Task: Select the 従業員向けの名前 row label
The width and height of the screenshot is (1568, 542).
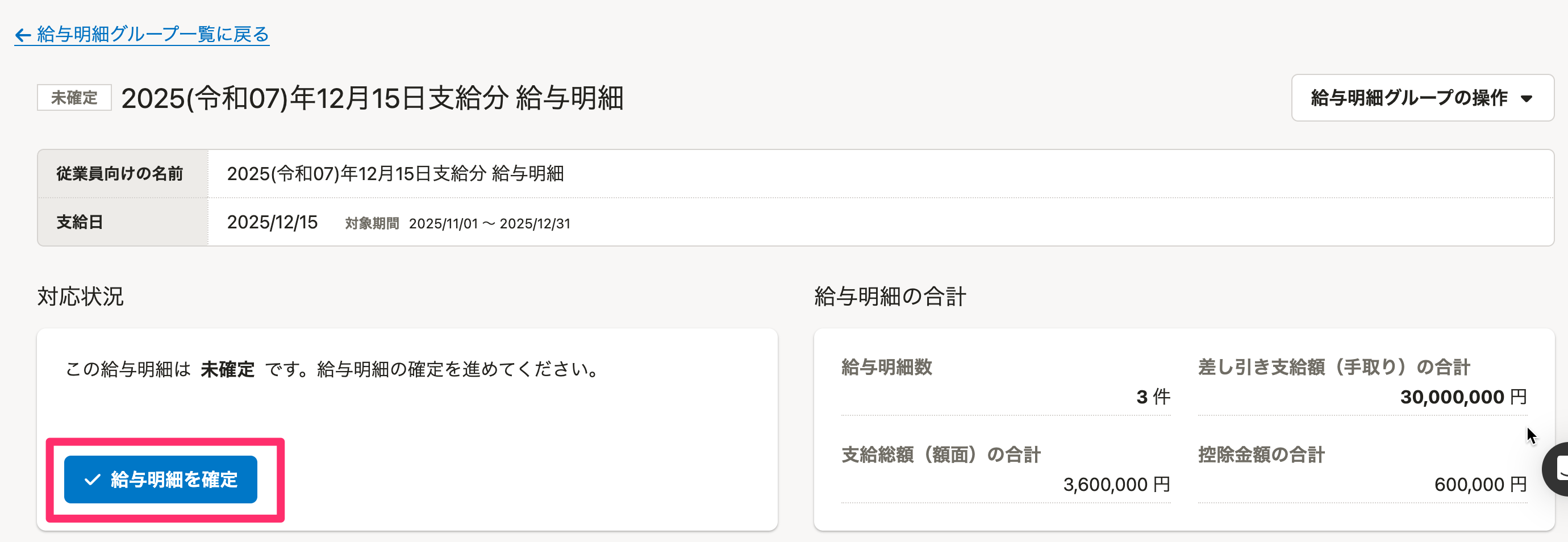Action: click(x=120, y=174)
